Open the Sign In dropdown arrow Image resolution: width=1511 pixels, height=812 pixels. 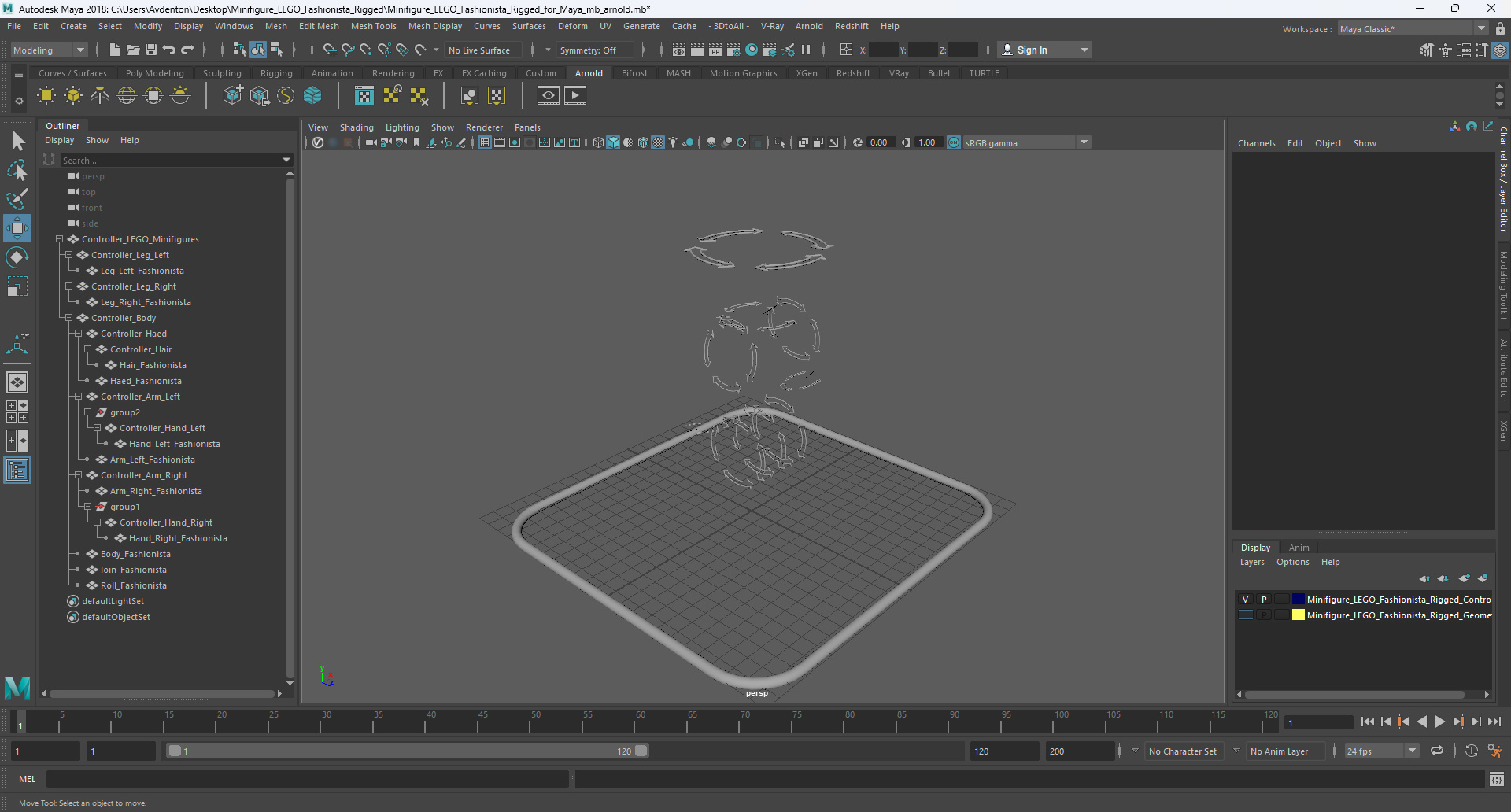point(1084,50)
